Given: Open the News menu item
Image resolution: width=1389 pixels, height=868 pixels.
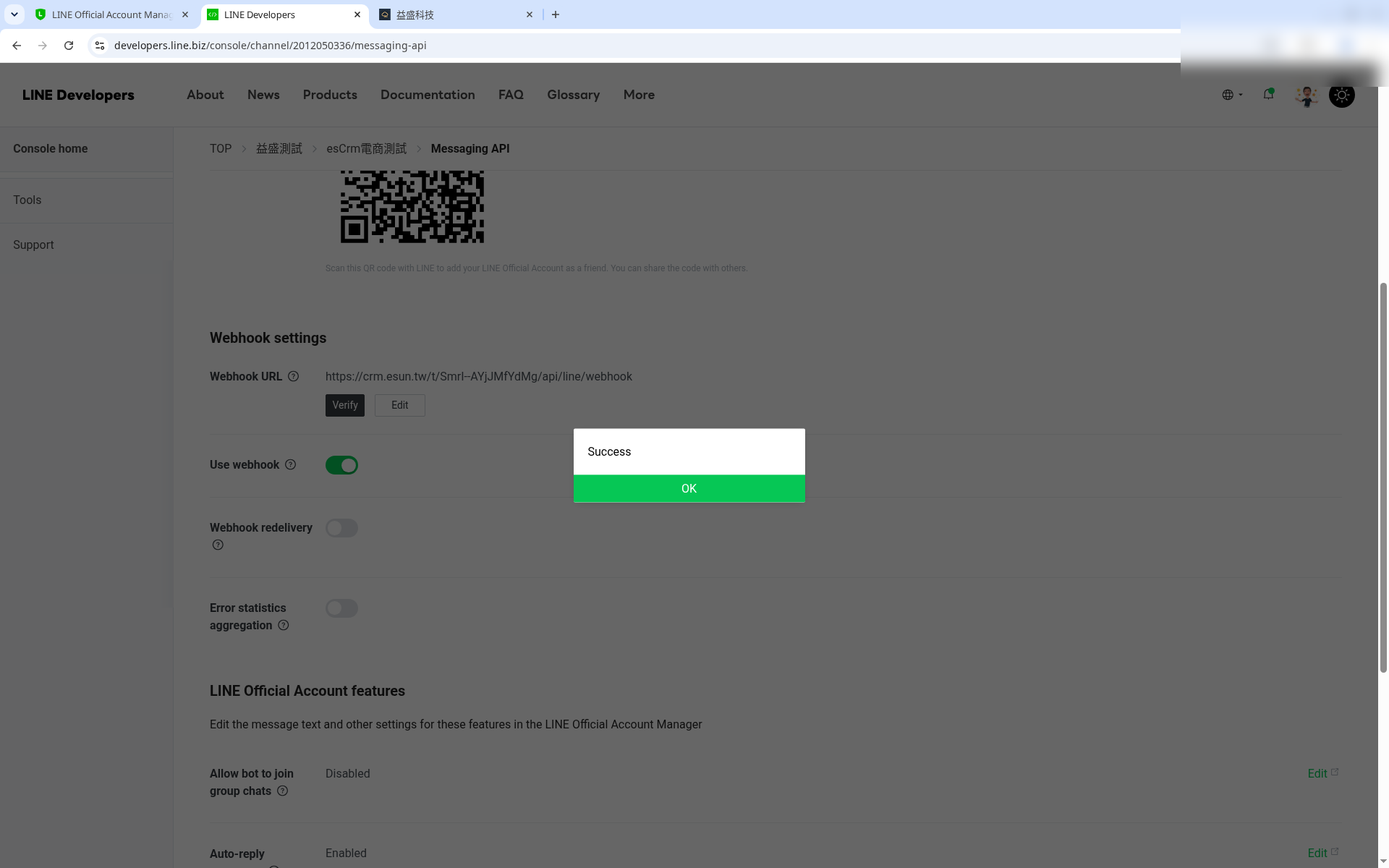Looking at the screenshot, I should (263, 95).
